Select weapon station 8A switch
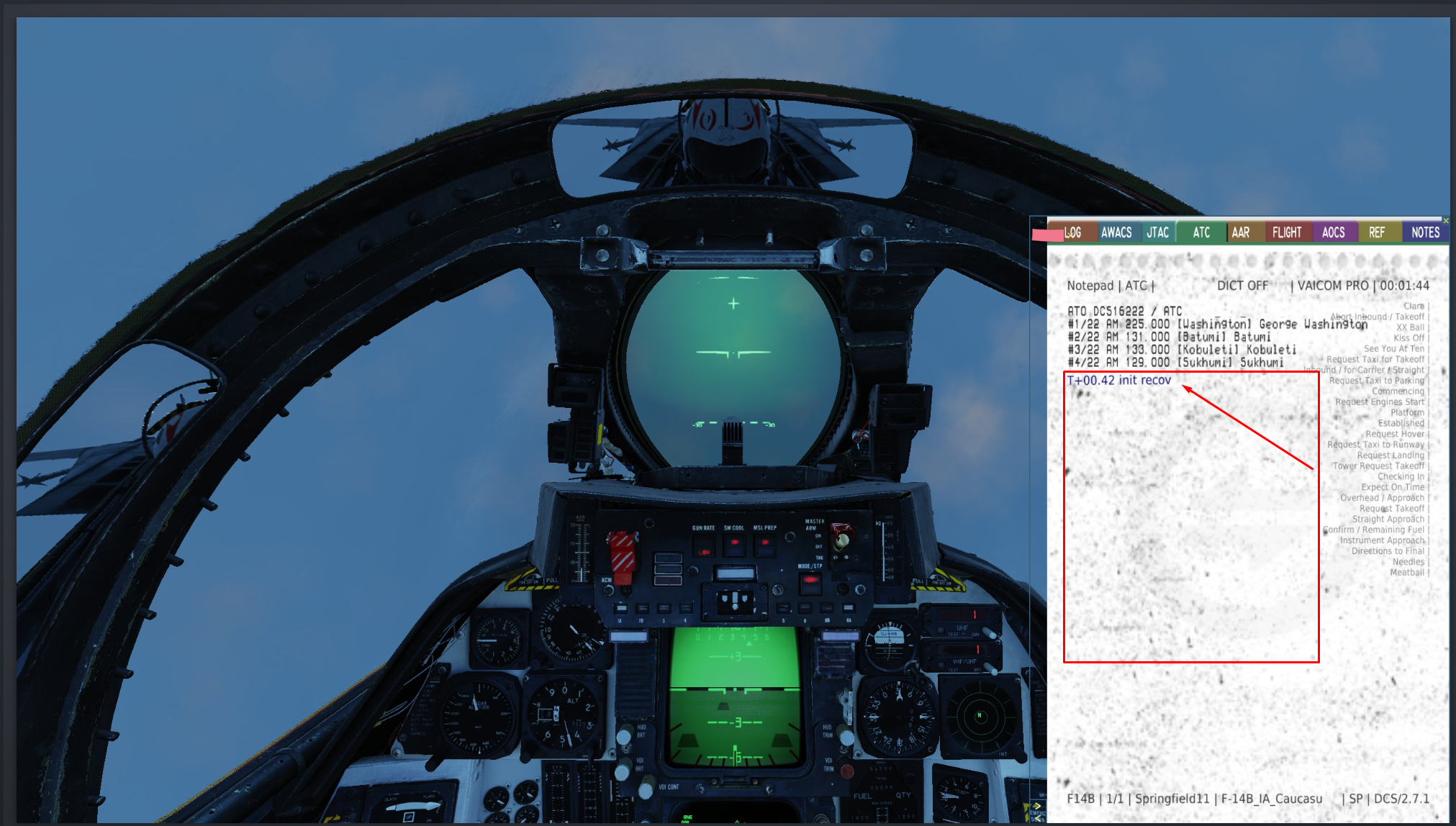The image size is (1456, 826). pos(848,609)
